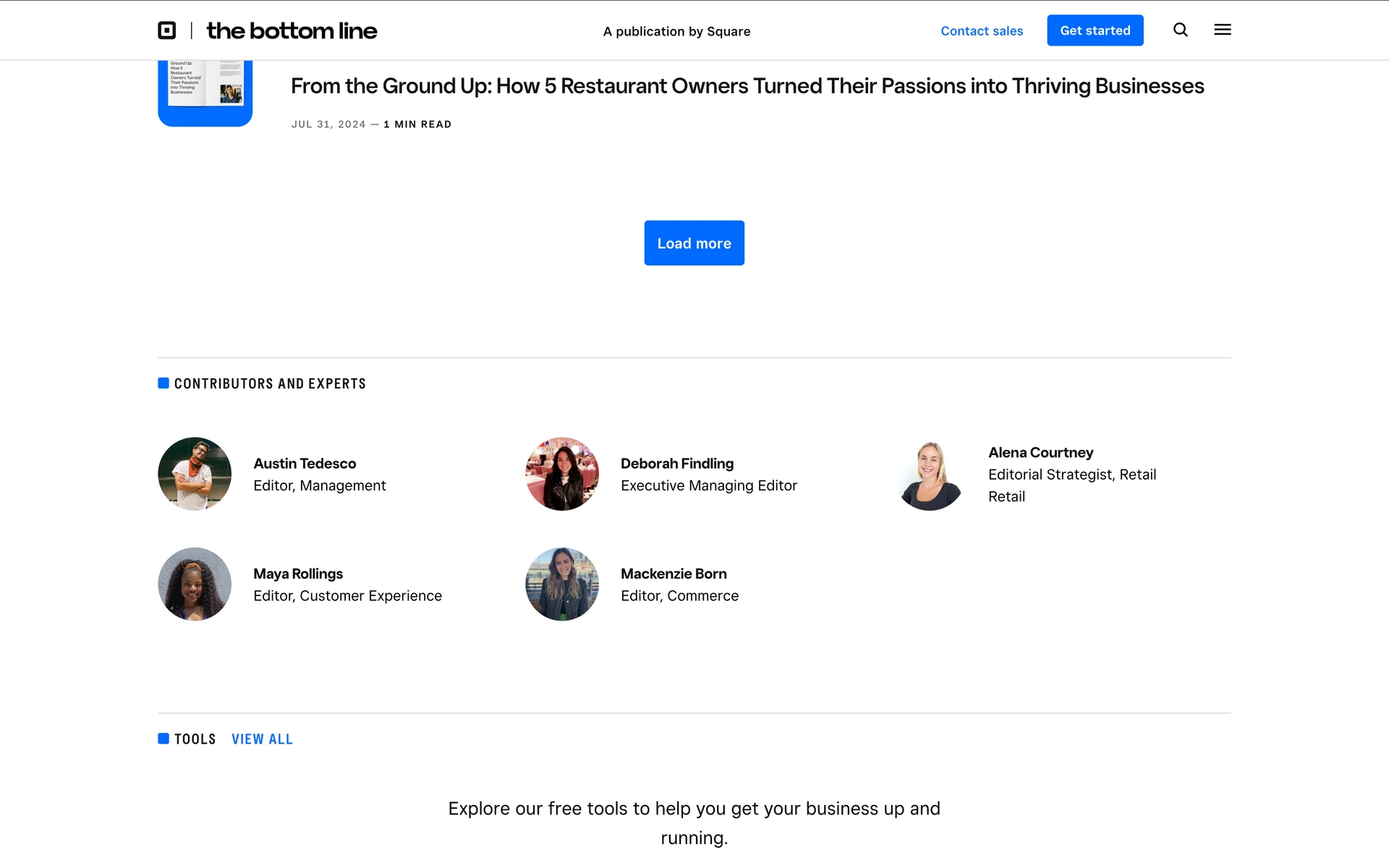Open Deborah Findling's contributor name
The width and height of the screenshot is (1389, 868).
(677, 464)
